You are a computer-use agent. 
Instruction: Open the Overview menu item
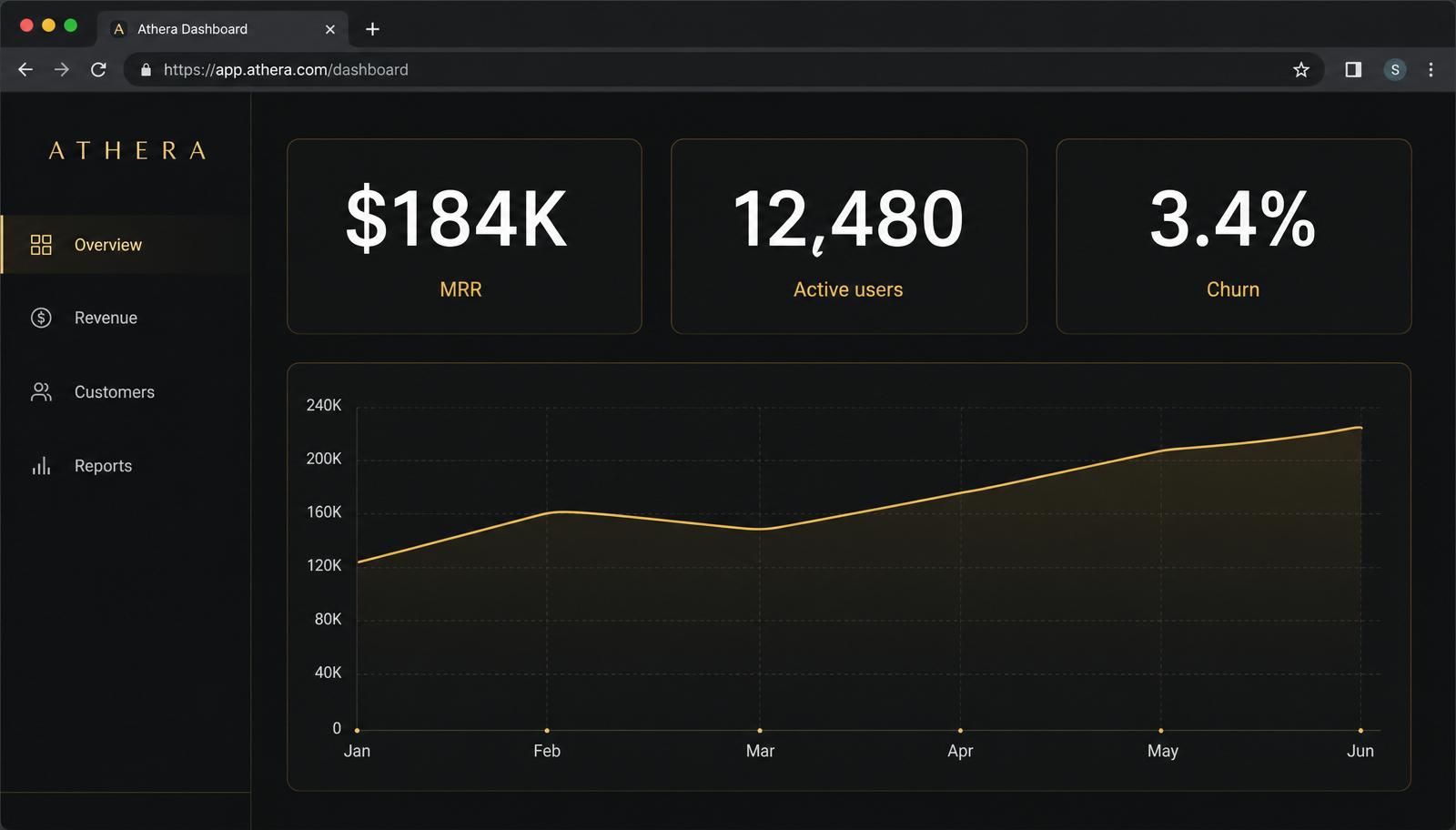point(126,245)
